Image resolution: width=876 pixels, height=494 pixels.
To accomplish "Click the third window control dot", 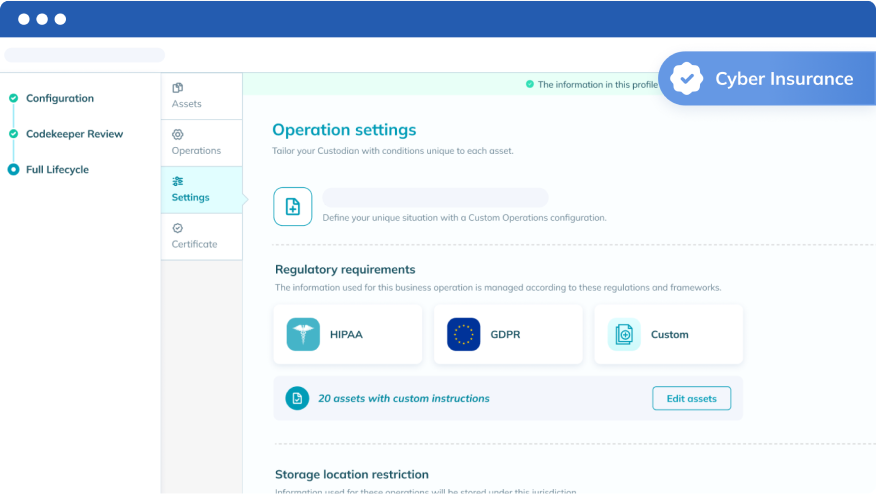I will (x=60, y=19).
